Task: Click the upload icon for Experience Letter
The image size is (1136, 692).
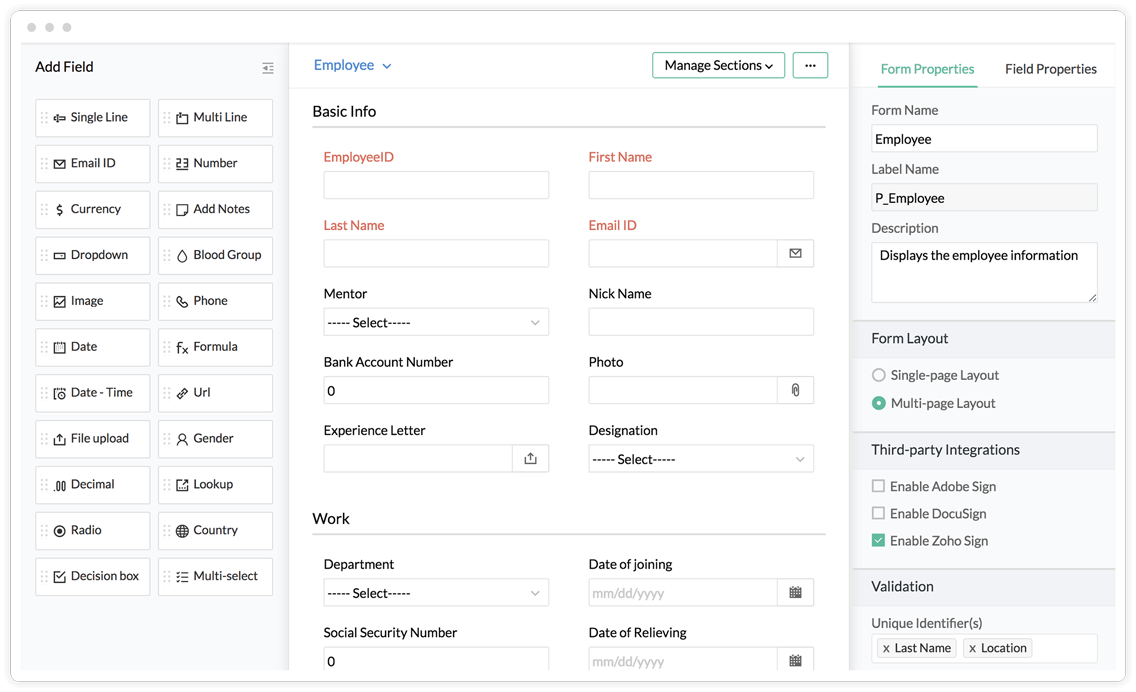Action: coord(530,459)
